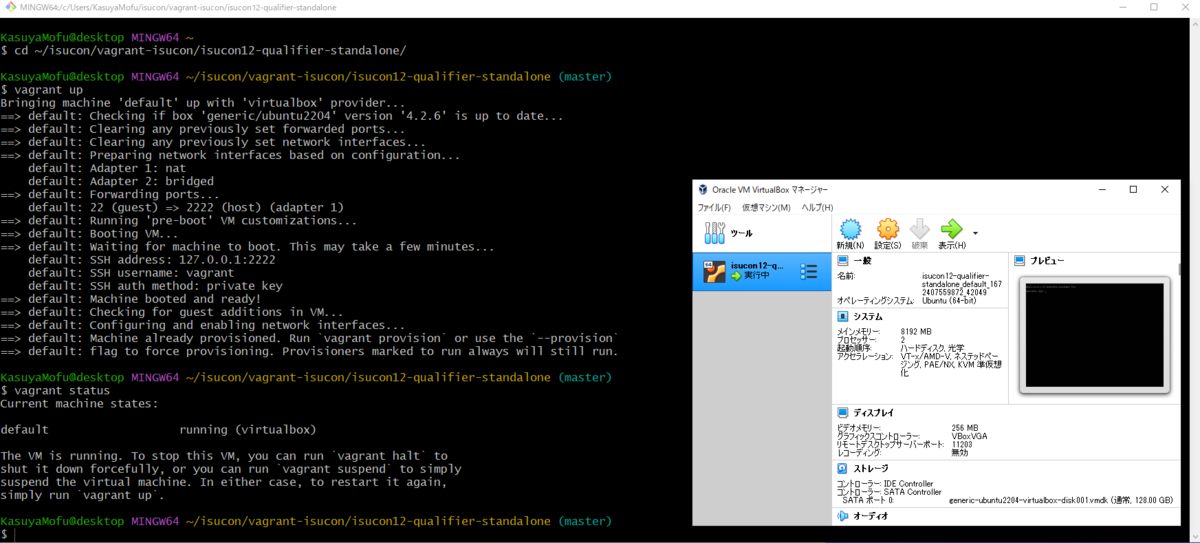
Task: Maximize the VirtualBox Manager window
Action: pyautogui.click(x=1133, y=189)
